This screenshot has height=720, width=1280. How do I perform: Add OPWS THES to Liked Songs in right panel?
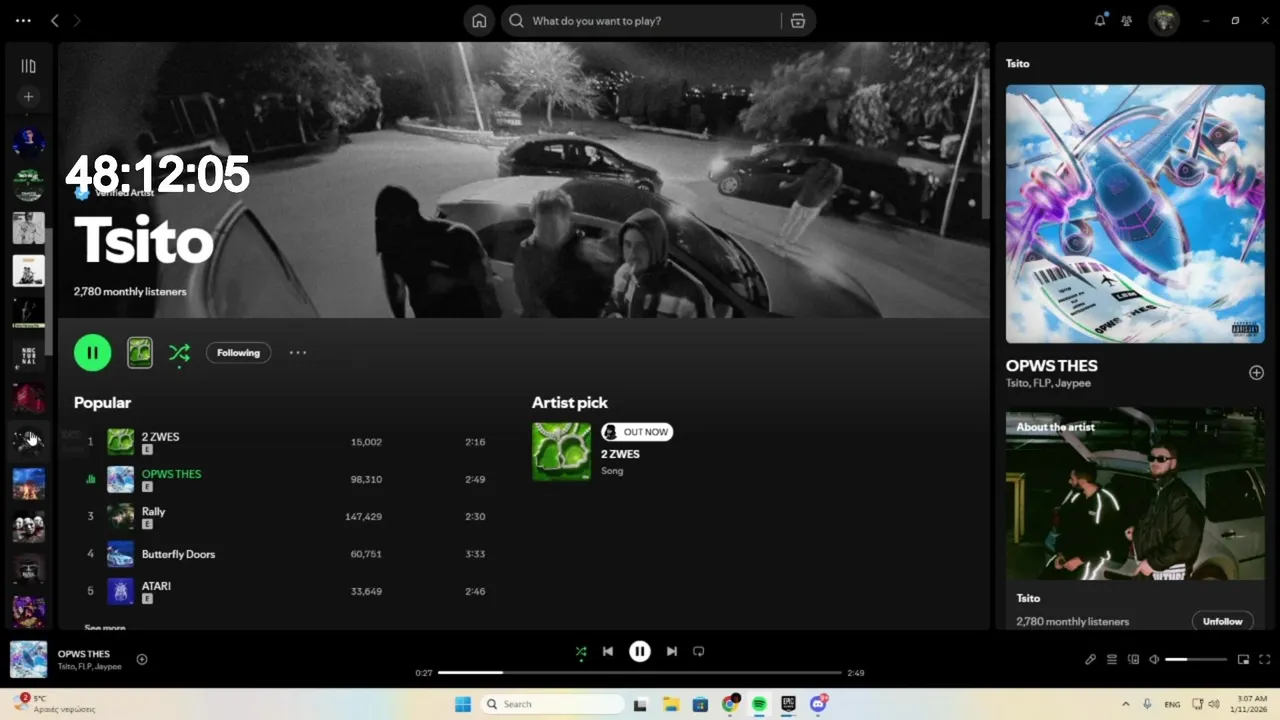pos(1256,372)
